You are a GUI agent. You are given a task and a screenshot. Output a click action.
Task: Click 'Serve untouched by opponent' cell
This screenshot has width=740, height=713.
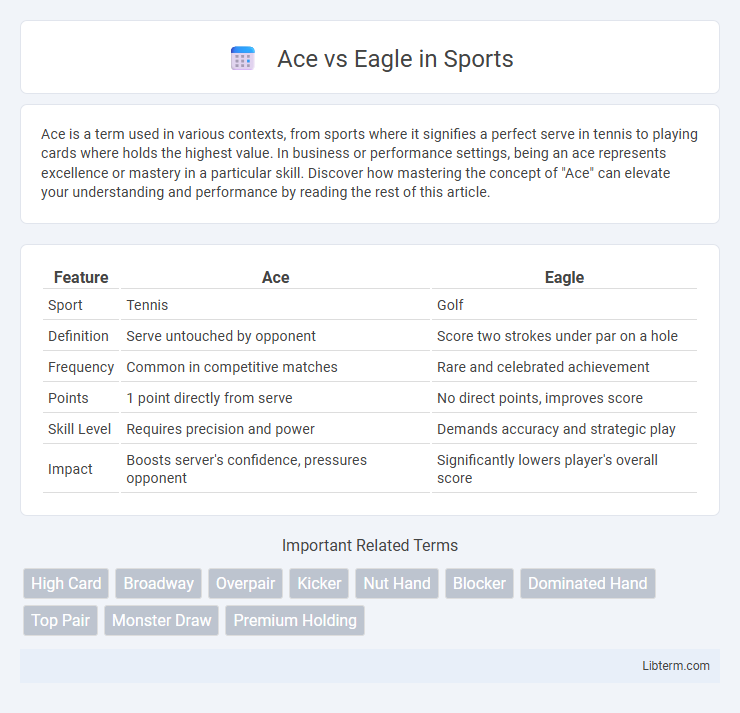point(276,336)
